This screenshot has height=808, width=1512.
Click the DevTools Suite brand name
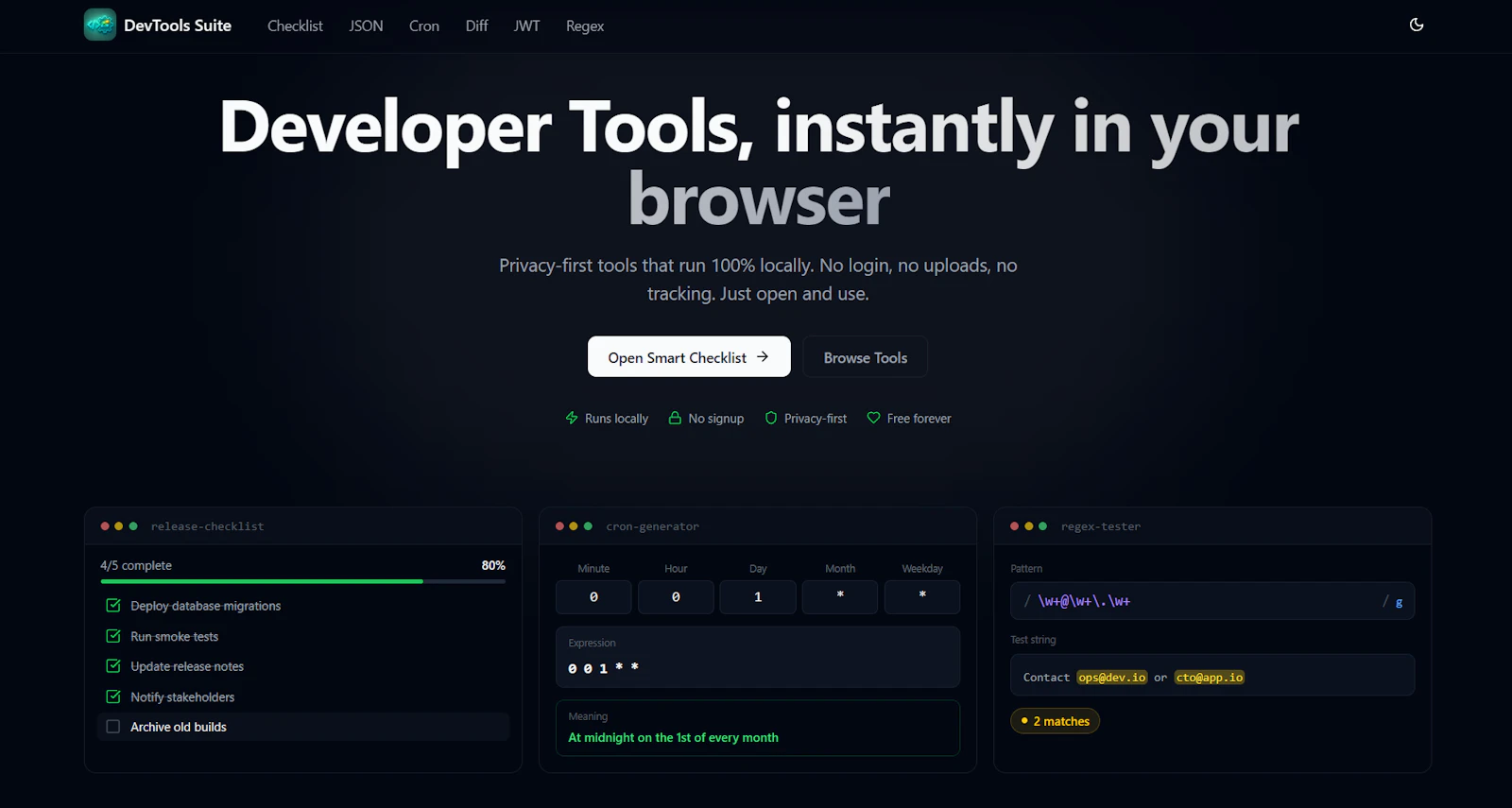(178, 26)
